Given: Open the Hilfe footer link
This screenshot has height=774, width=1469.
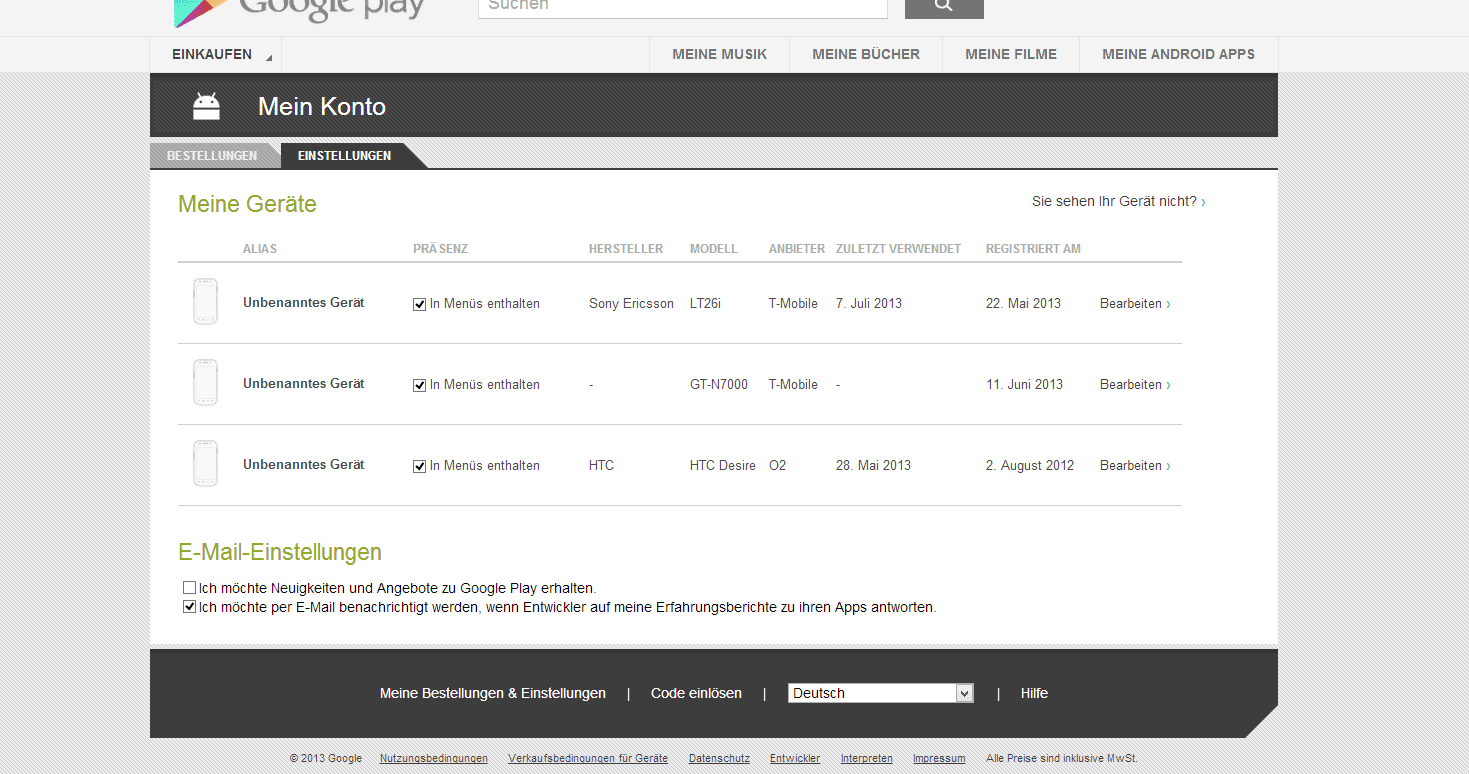Looking at the screenshot, I should point(1034,693).
